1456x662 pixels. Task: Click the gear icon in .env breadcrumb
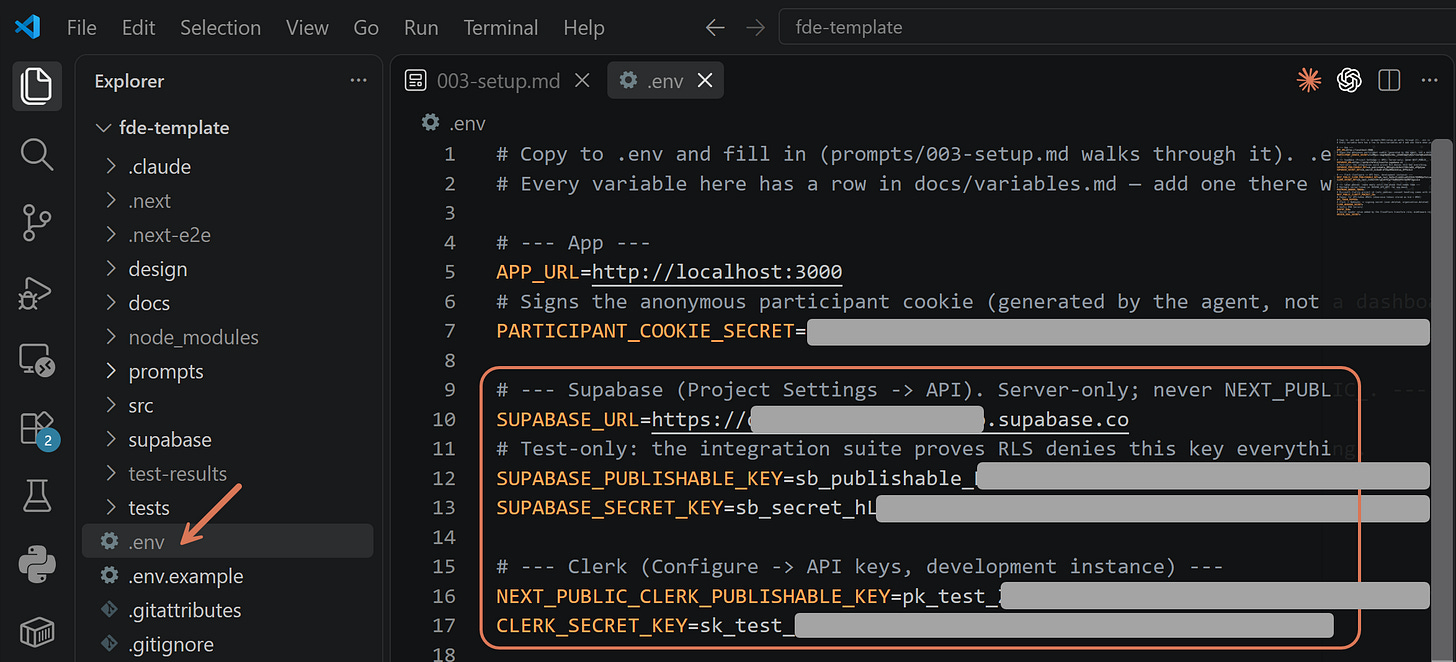[430, 123]
